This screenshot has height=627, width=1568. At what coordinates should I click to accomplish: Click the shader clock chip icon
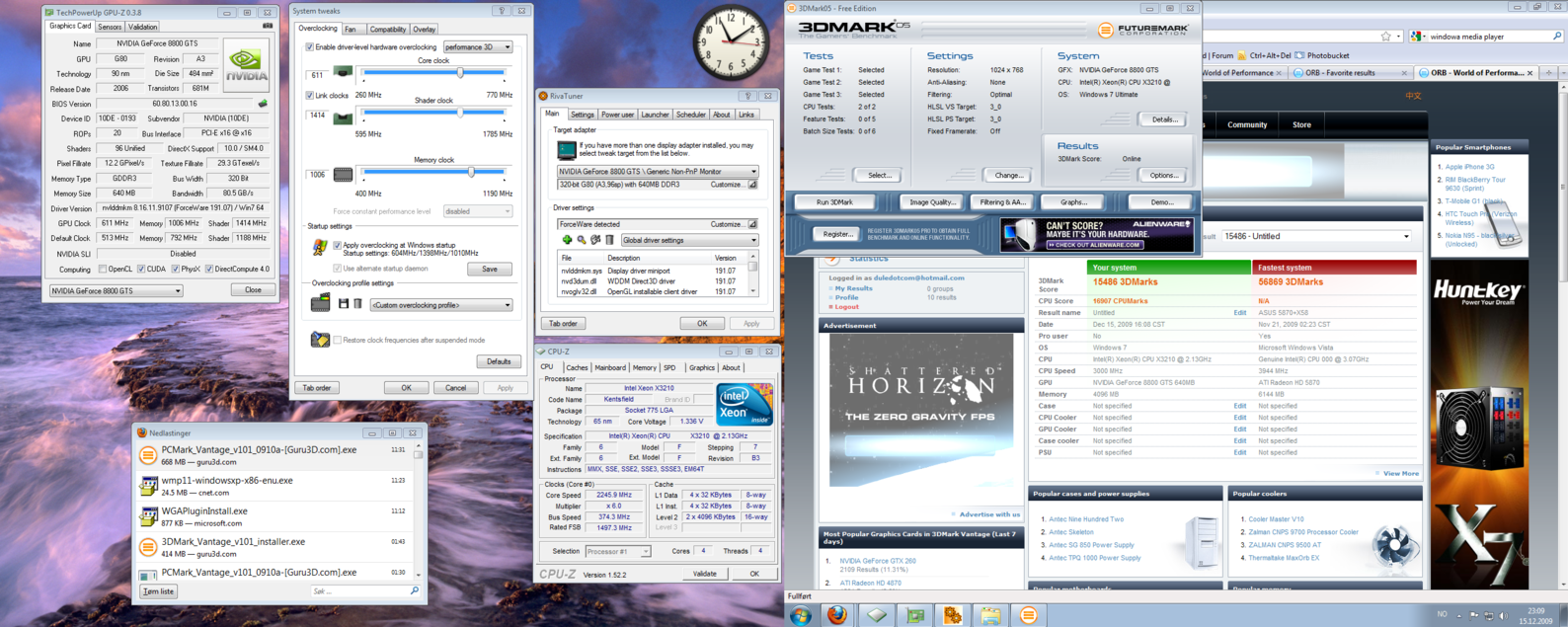pos(343,118)
